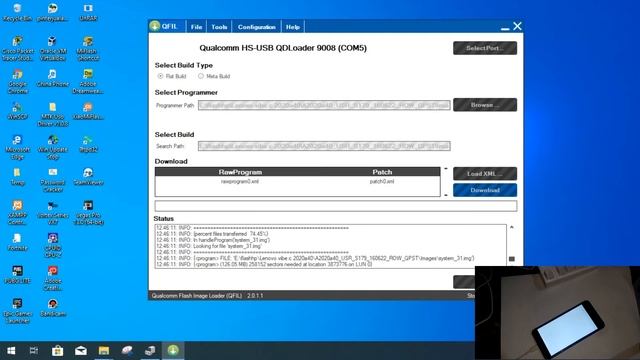
Task: Open the Help menu
Action: [293, 27]
